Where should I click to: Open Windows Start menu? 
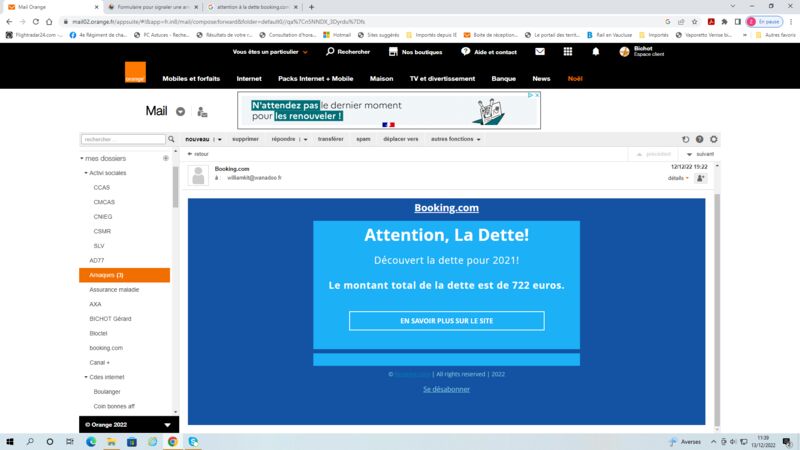point(10,442)
